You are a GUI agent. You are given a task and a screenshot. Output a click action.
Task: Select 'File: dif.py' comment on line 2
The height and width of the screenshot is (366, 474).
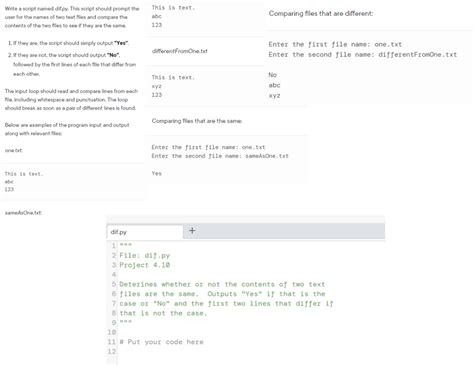[145, 256]
